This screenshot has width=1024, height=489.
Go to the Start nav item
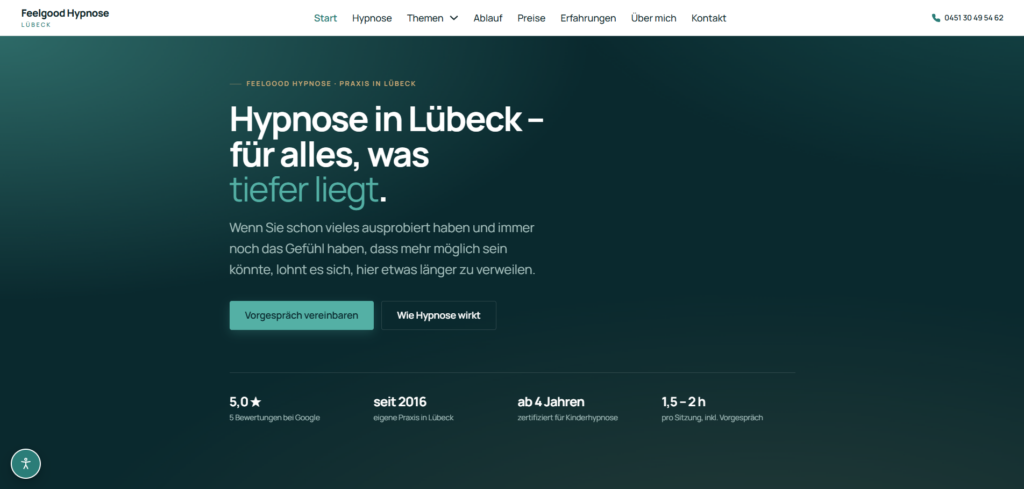coord(325,18)
